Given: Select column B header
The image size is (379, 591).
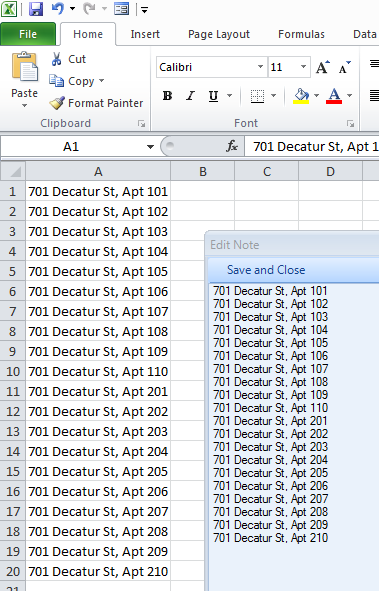Looking at the screenshot, I should point(203,171).
